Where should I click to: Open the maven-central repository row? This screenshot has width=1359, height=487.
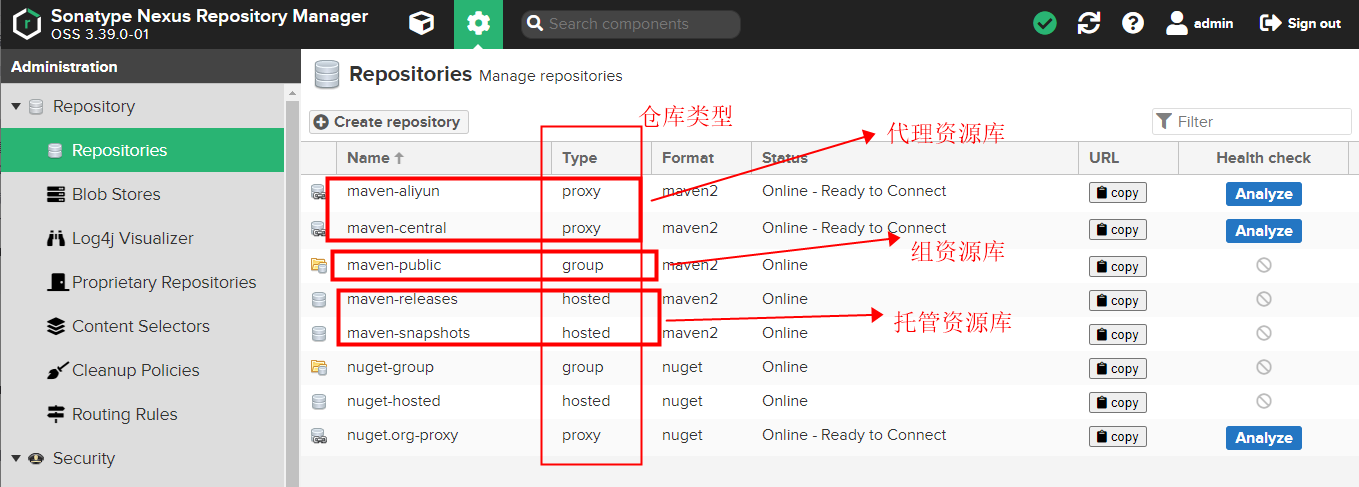(x=829, y=229)
